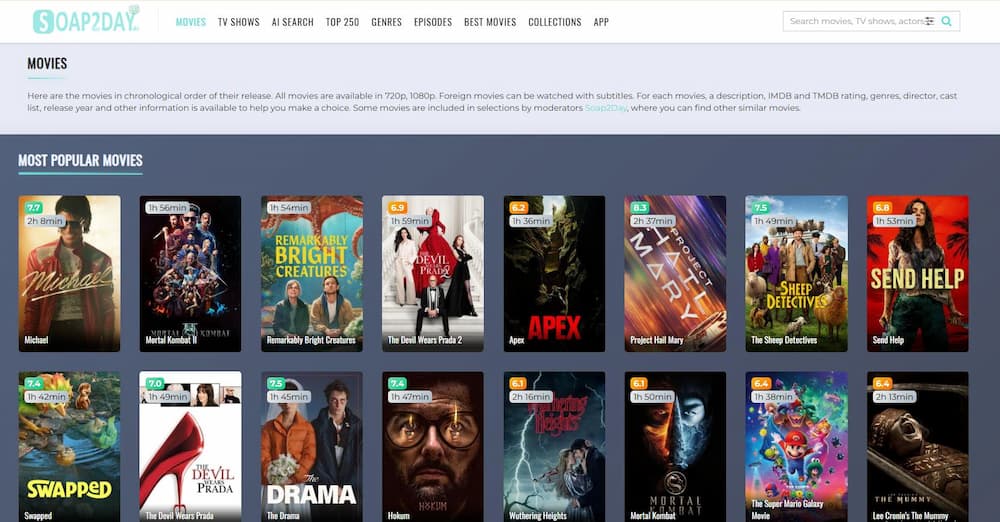1000x522 pixels.
Task: Open Episodes page
Action: [x=433, y=22]
